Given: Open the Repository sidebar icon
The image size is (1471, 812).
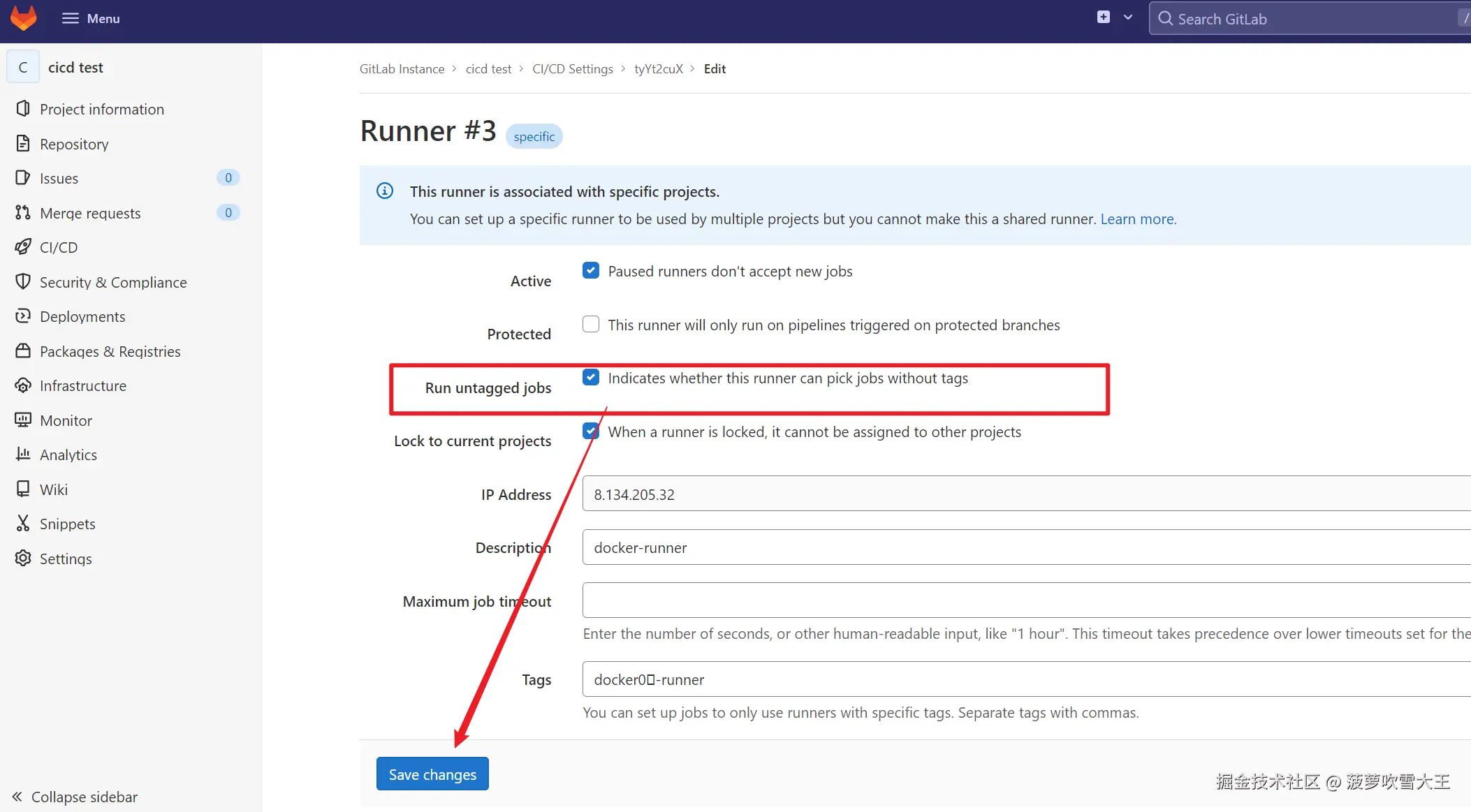Looking at the screenshot, I should pyautogui.click(x=23, y=144).
